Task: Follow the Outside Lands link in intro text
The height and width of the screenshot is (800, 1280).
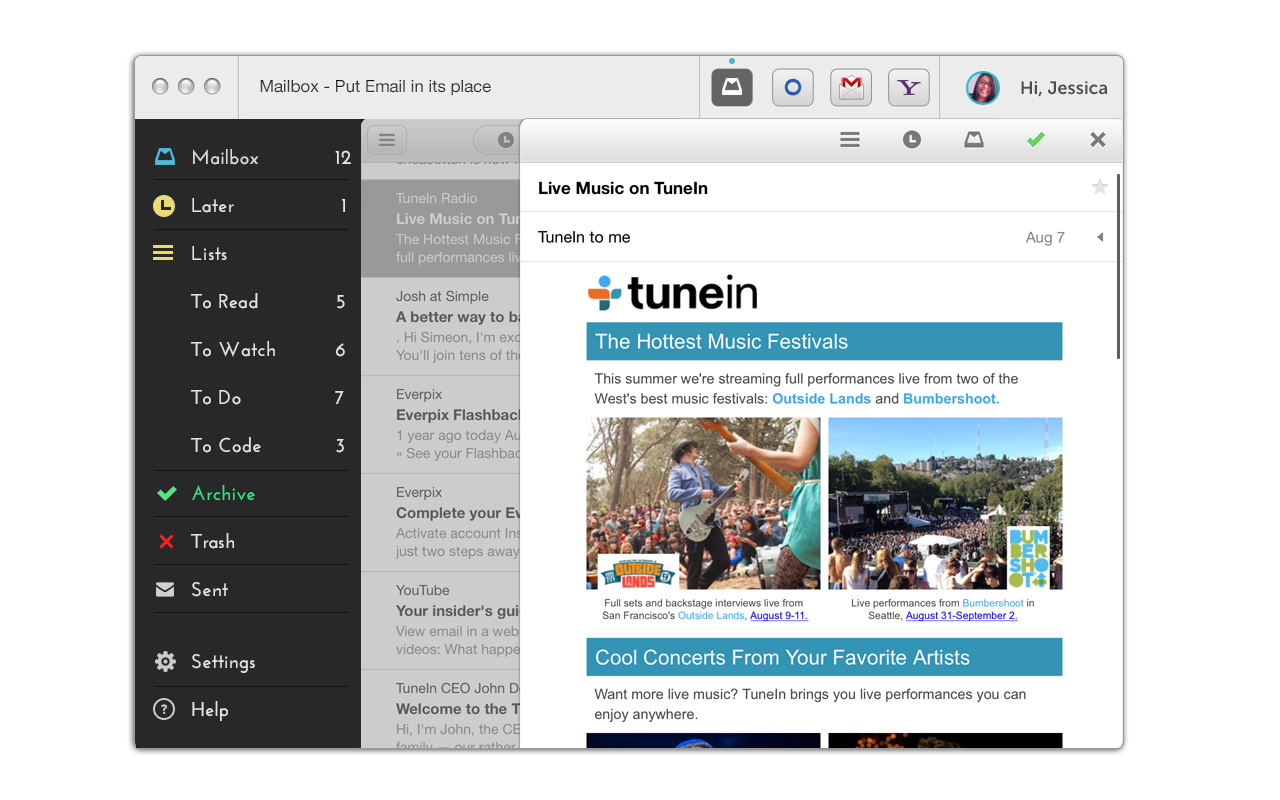Action: [821, 398]
